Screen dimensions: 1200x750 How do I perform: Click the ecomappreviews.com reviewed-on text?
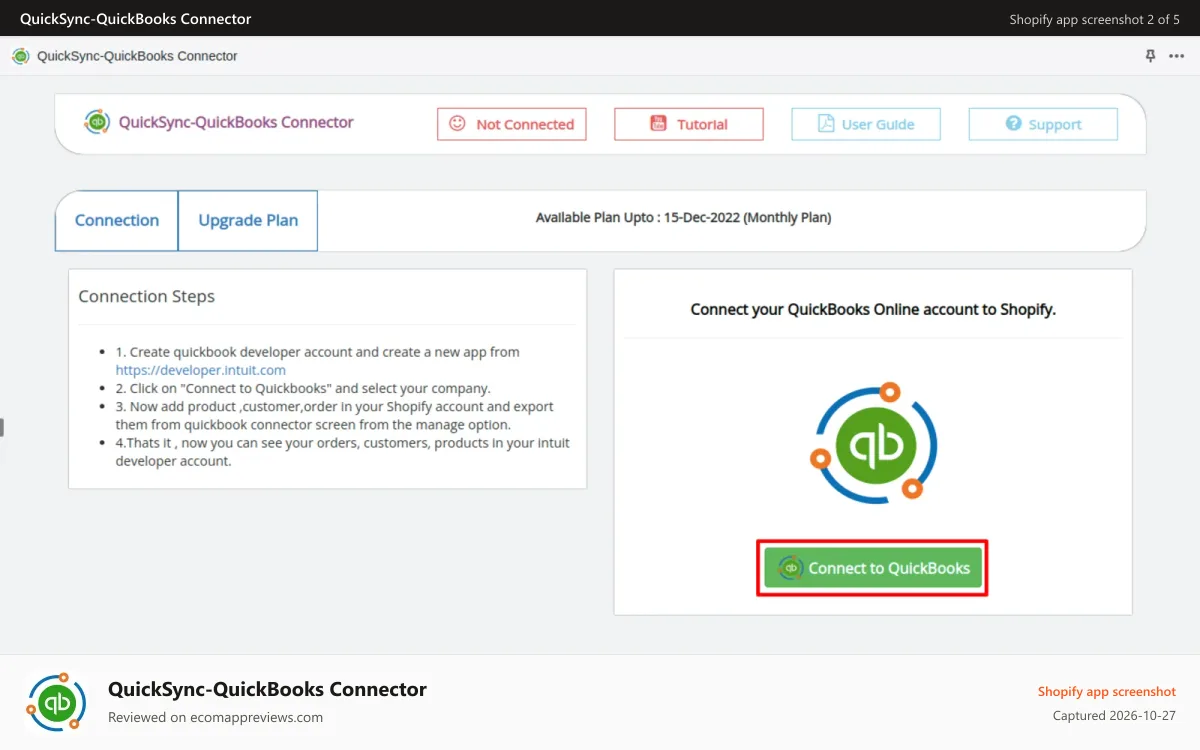[215, 717]
